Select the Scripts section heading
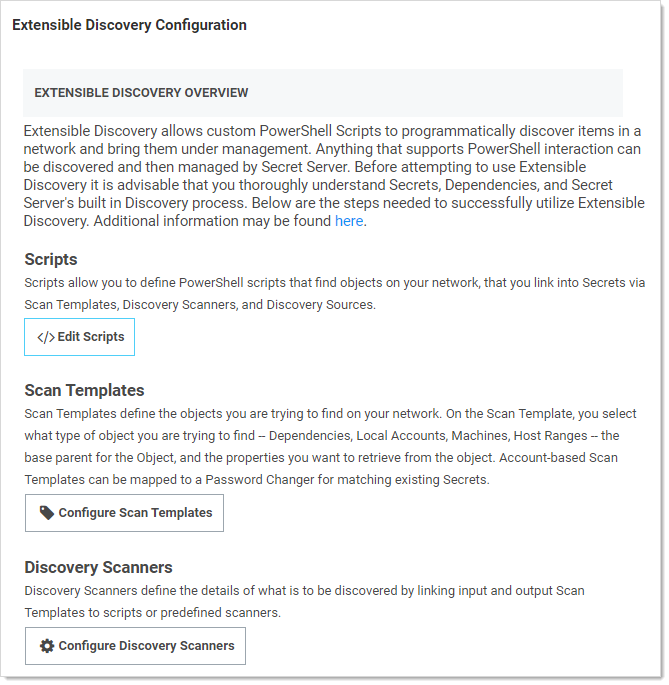 pyautogui.click(x=51, y=260)
